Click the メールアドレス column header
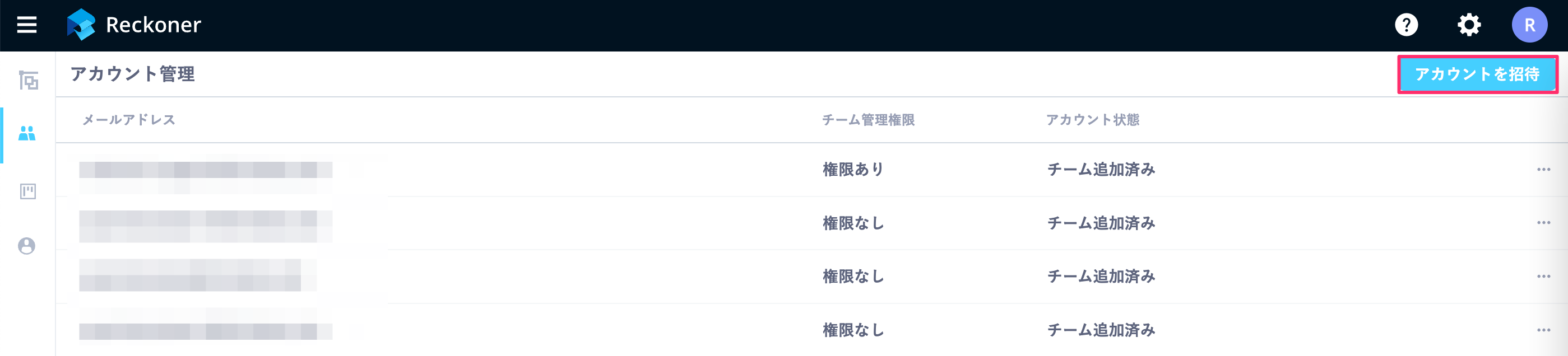 (129, 120)
